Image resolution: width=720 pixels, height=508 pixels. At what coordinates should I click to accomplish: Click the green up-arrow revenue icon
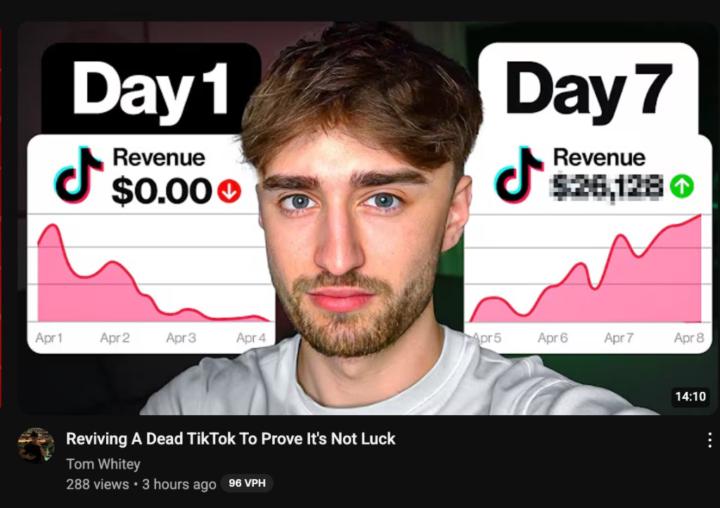coord(682,186)
